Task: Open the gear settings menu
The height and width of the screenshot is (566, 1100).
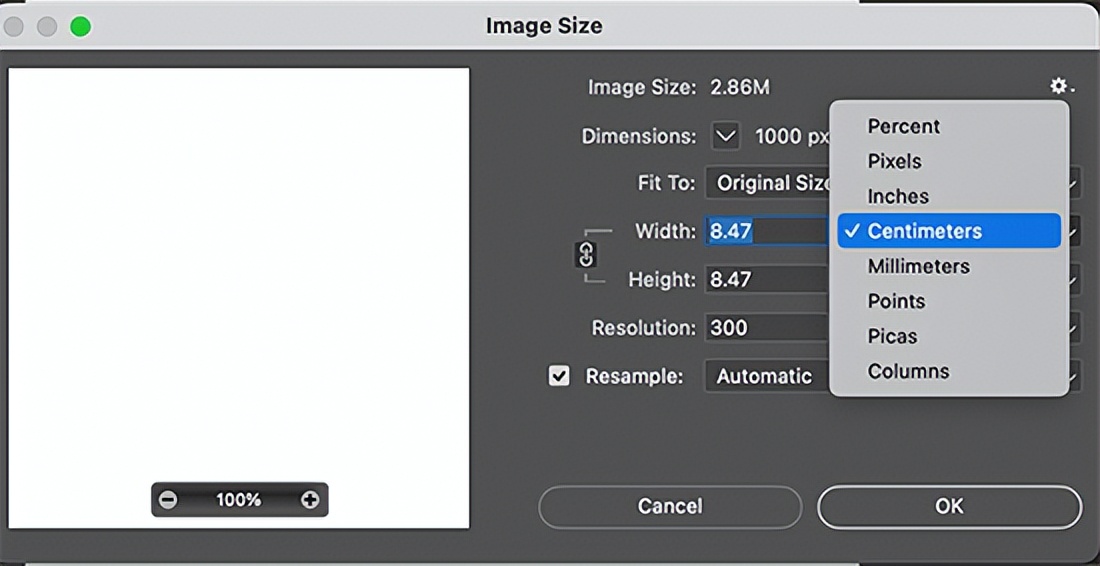Action: click(1060, 87)
